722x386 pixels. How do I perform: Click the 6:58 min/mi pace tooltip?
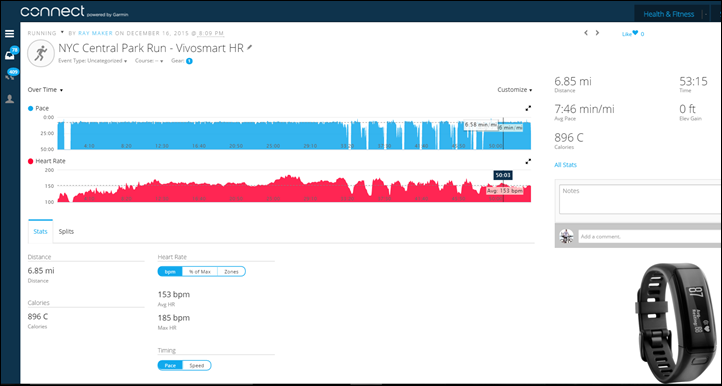click(x=481, y=125)
